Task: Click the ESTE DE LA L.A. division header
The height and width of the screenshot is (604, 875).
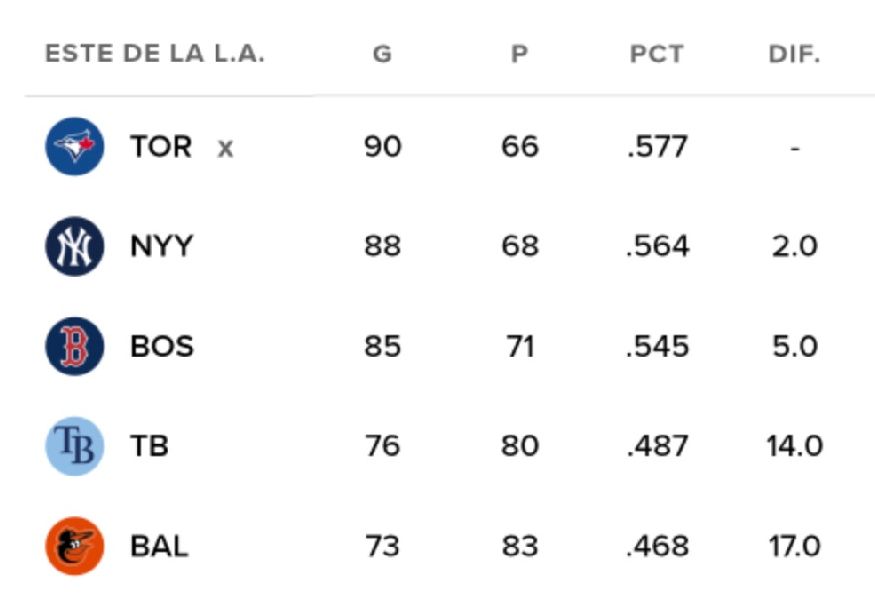Action: (155, 55)
